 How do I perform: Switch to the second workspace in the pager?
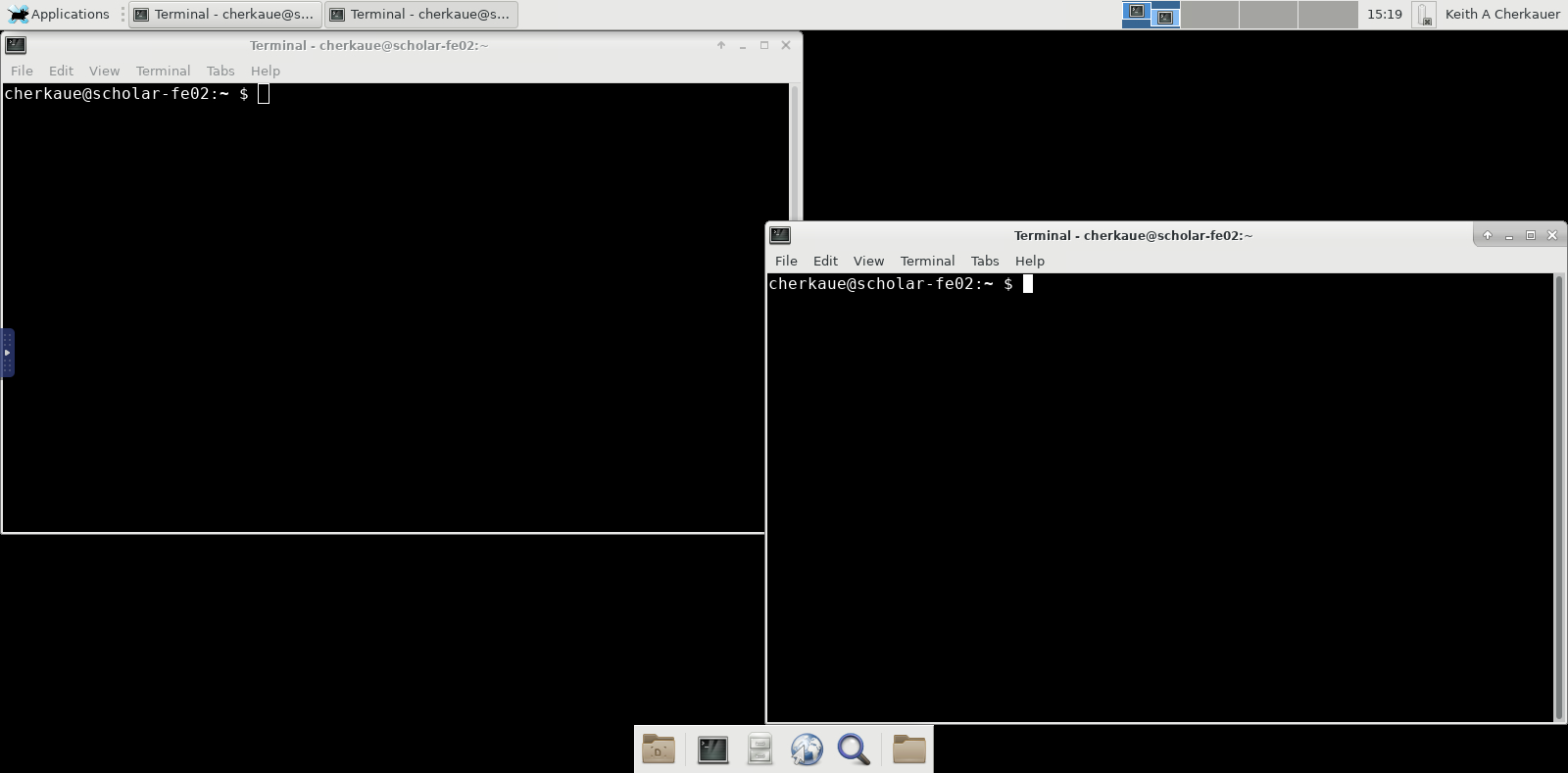click(1209, 15)
